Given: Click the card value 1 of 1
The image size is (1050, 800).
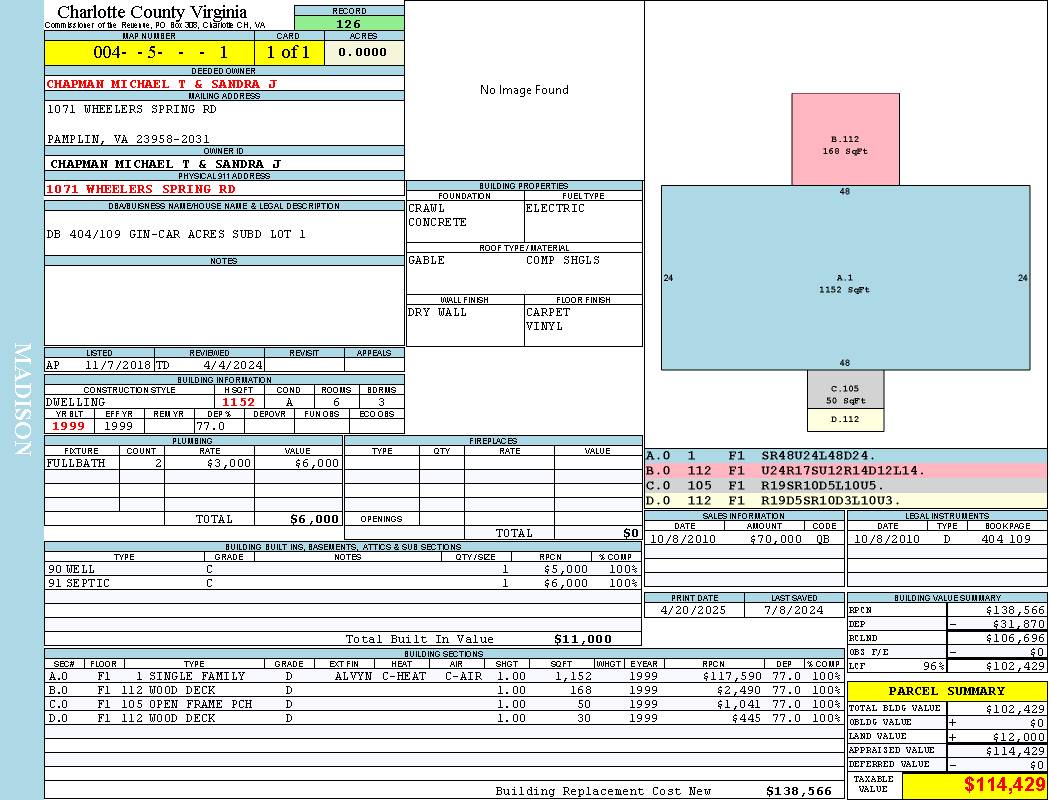Looking at the screenshot, I should pyautogui.click(x=289, y=52).
